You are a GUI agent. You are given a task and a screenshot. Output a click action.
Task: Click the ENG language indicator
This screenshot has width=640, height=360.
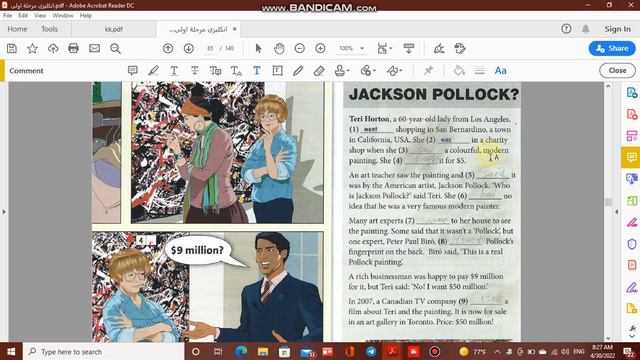coord(578,351)
